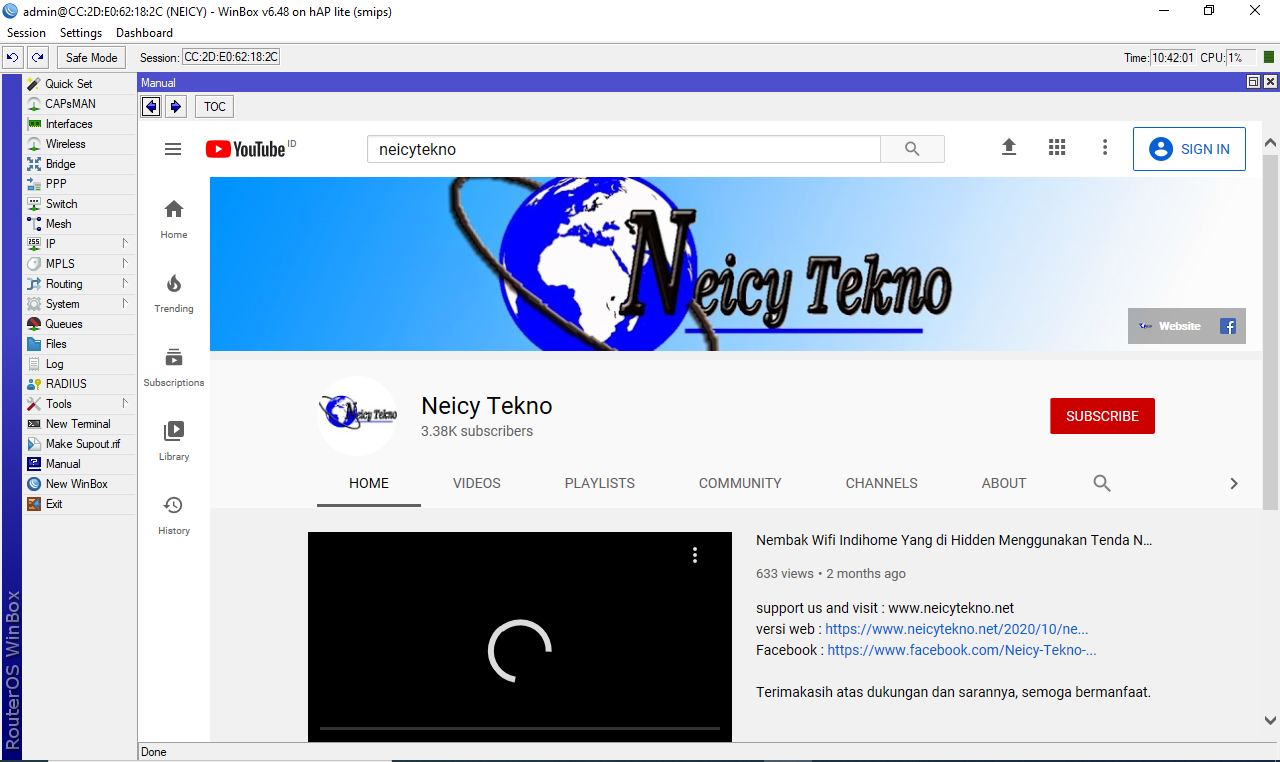Click the Website link on channel banner
The height and width of the screenshot is (762, 1280).
pos(1170,326)
